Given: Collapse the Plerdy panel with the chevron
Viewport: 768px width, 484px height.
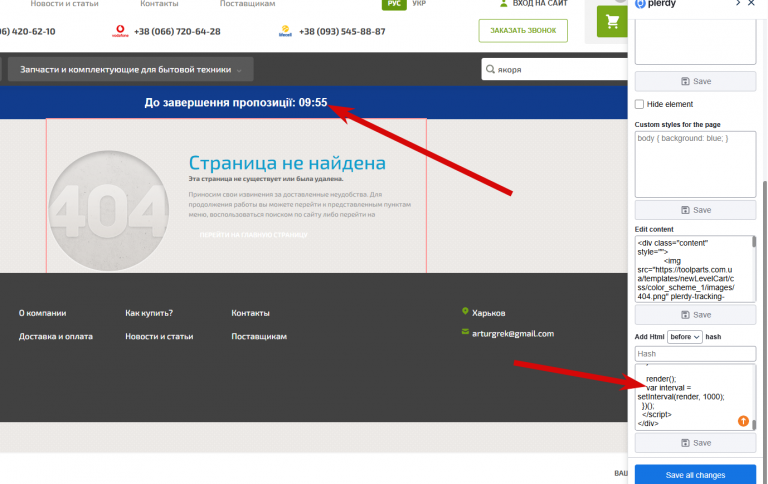Looking at the screenshot, I should coord(738,3).
